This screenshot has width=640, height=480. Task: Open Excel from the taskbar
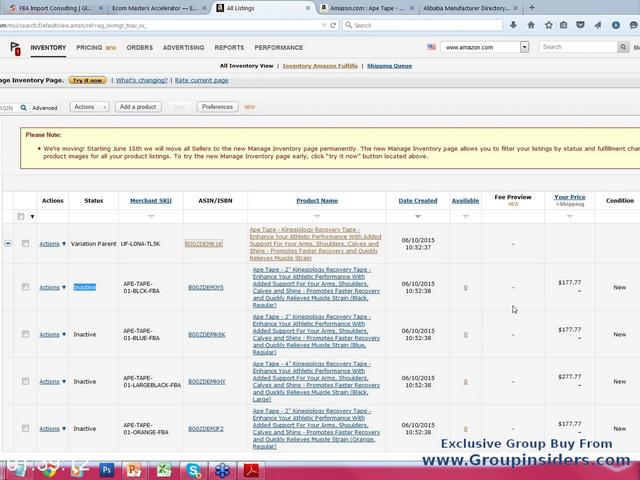pos(163,470)
